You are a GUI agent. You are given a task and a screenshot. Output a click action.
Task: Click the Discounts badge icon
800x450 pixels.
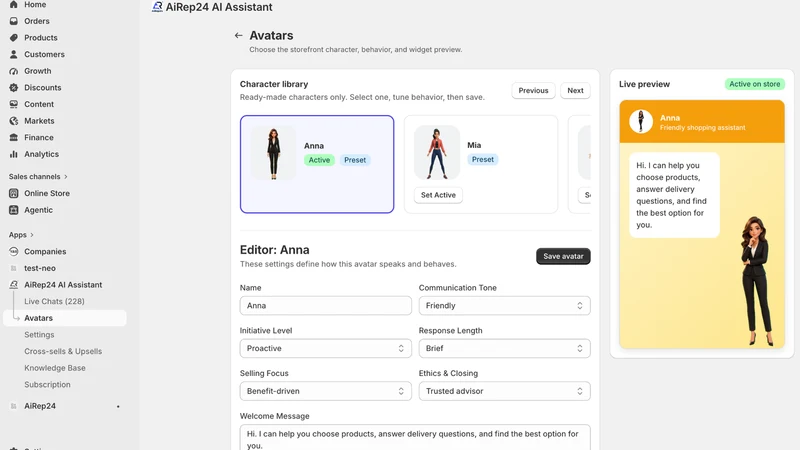(x=14, y=87)
